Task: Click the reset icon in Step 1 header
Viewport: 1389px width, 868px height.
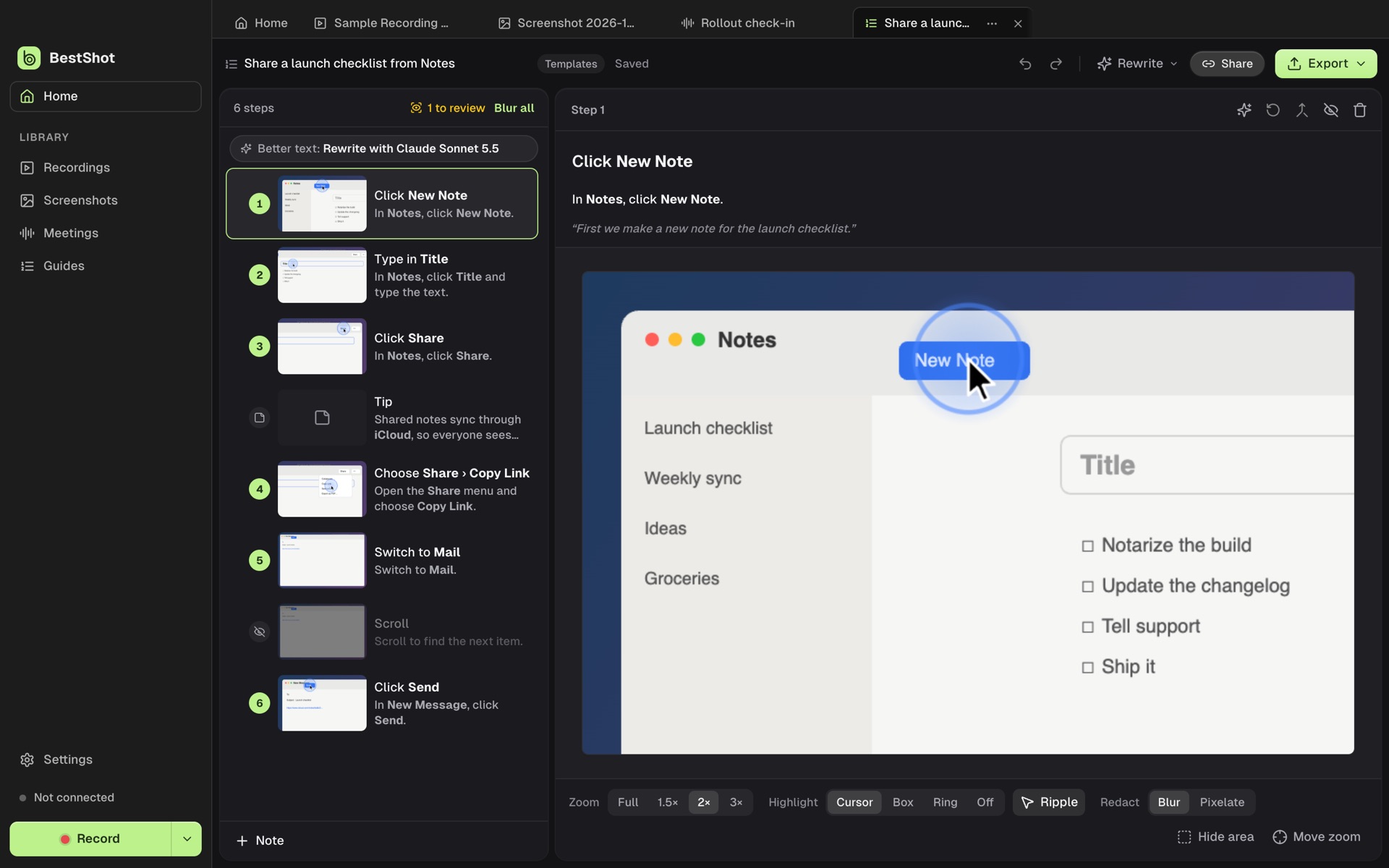Action: 1273,110
